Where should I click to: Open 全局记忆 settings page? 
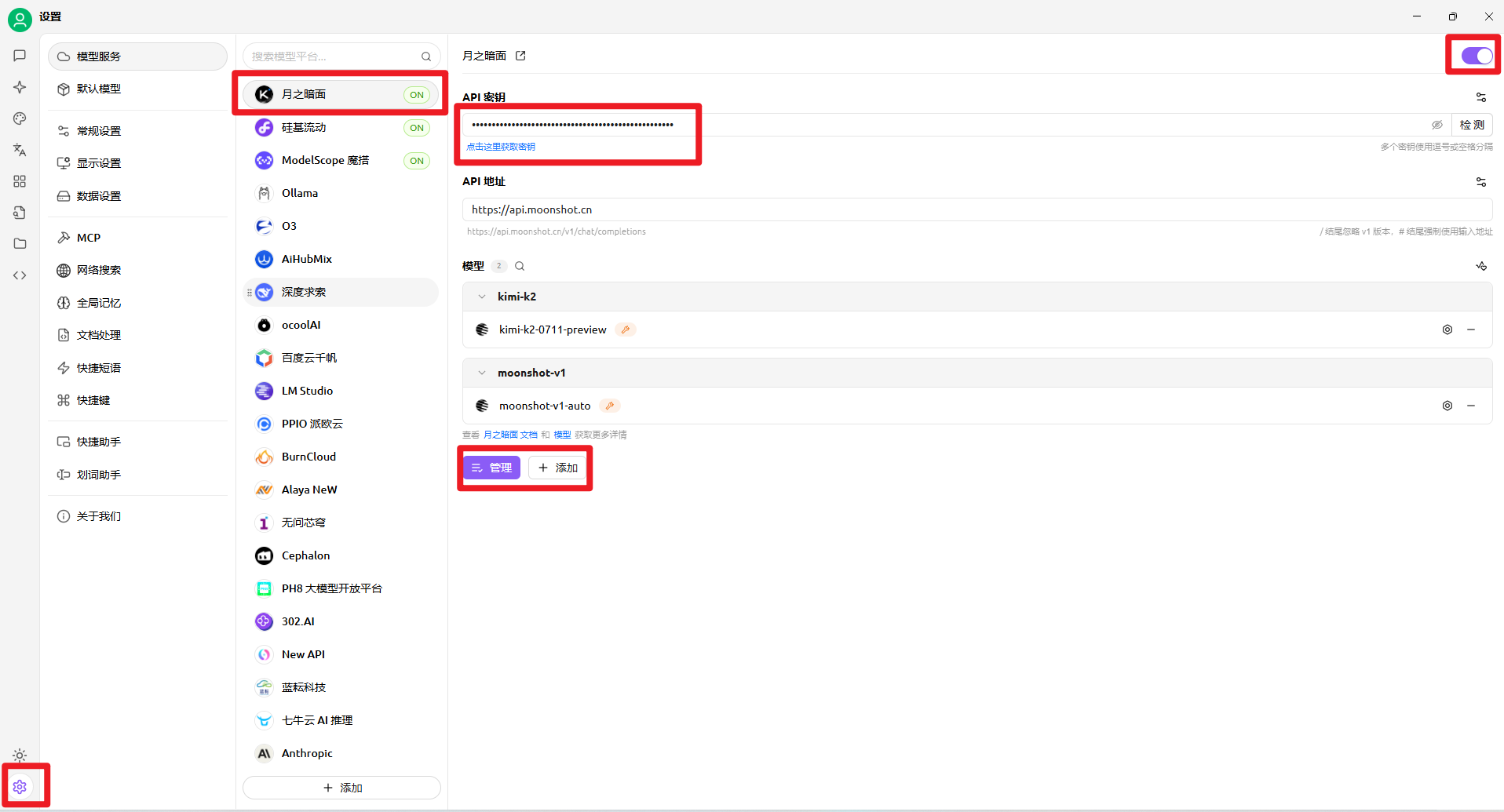pos(138,303)
